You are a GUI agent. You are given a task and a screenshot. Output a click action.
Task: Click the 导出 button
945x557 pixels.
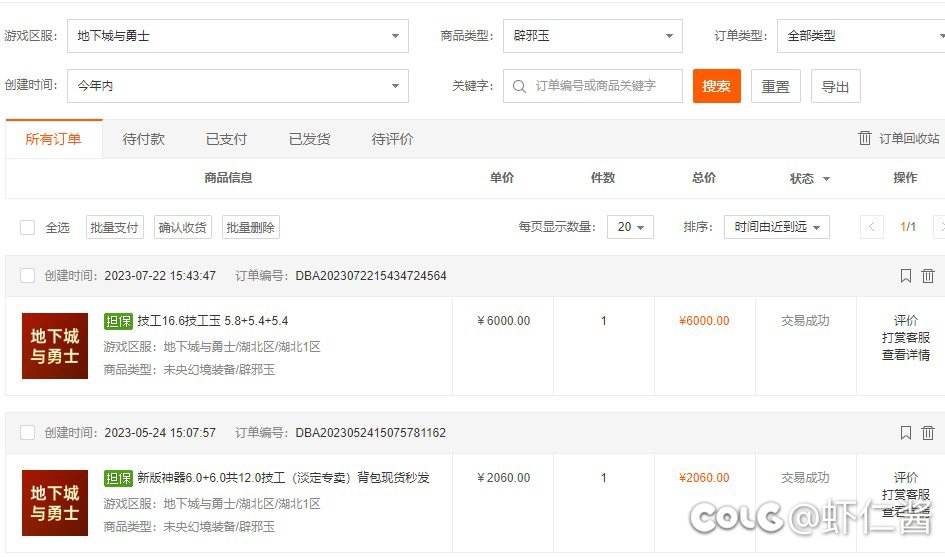pos(835,86)
